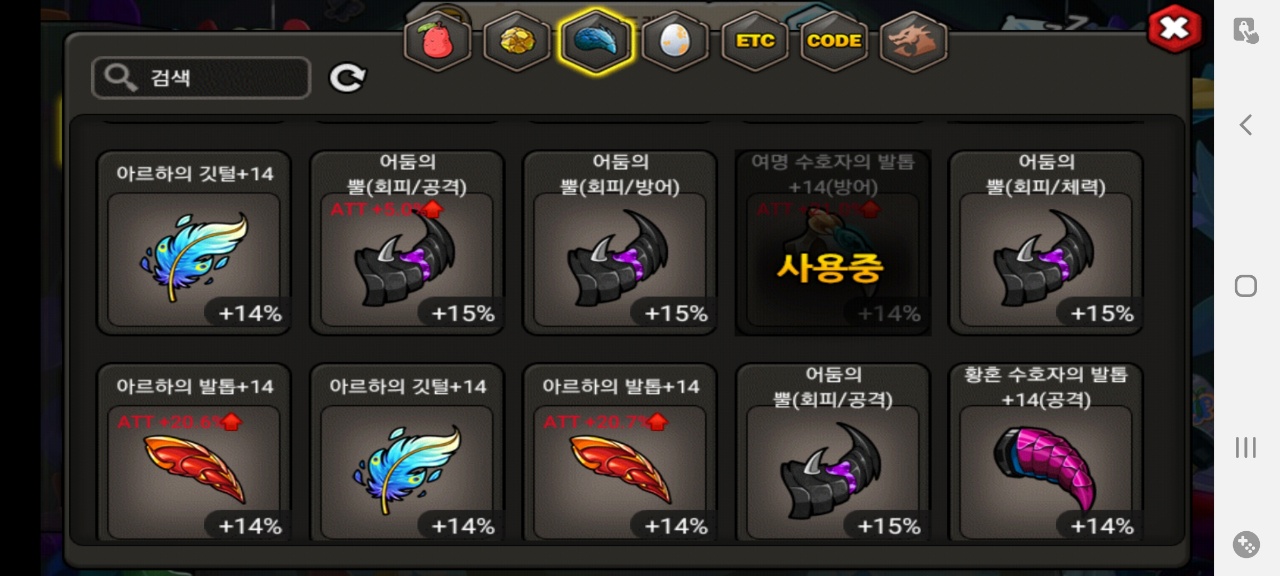Open the ETC category tab

755,41
